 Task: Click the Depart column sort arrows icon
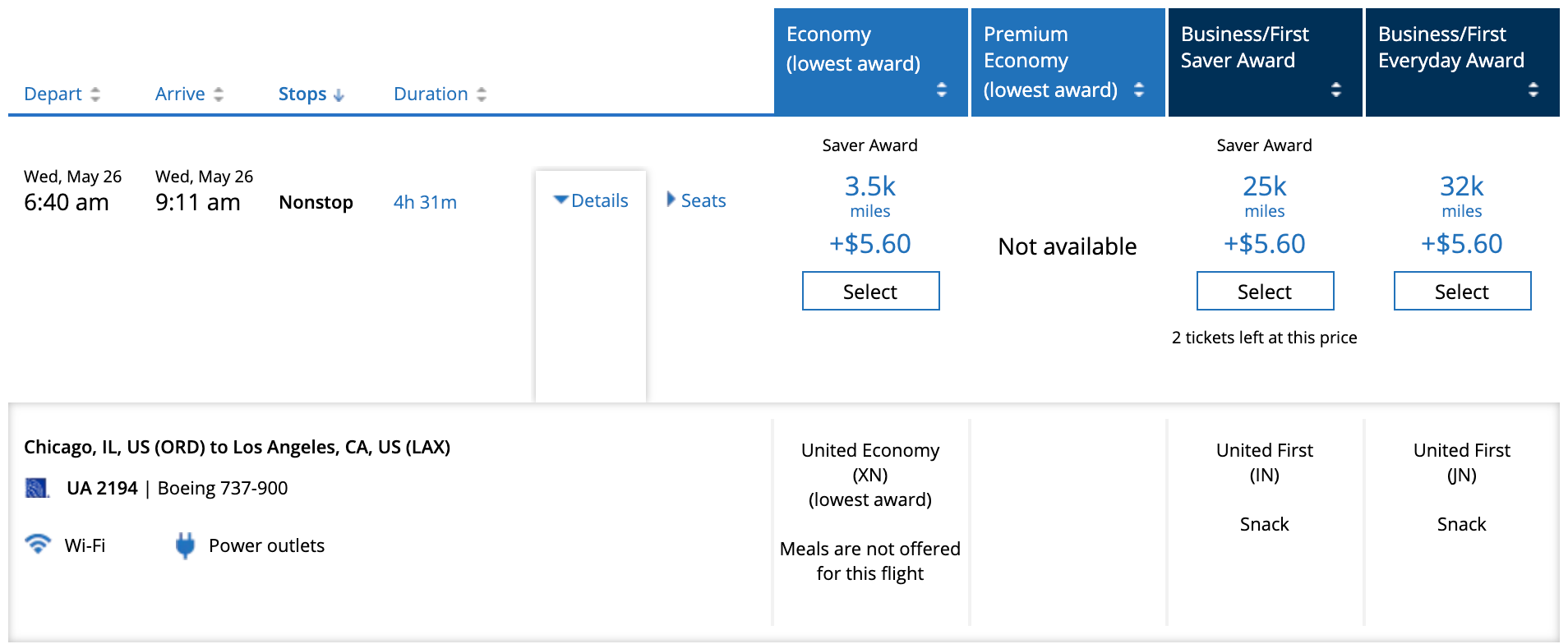pyautogui.click(x=95, y=94)
